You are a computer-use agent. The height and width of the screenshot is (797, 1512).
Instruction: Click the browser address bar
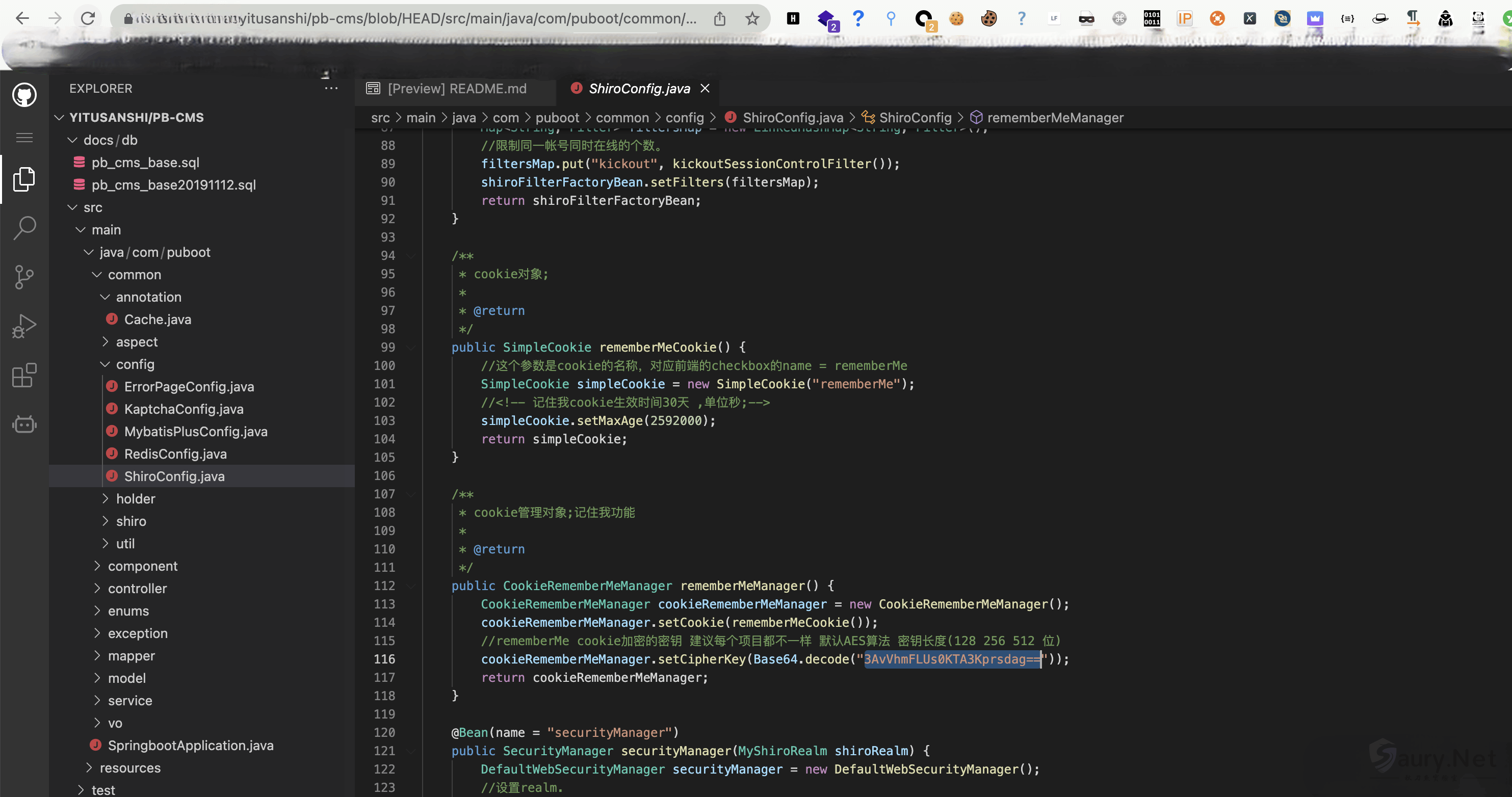(x=411, y=19)
